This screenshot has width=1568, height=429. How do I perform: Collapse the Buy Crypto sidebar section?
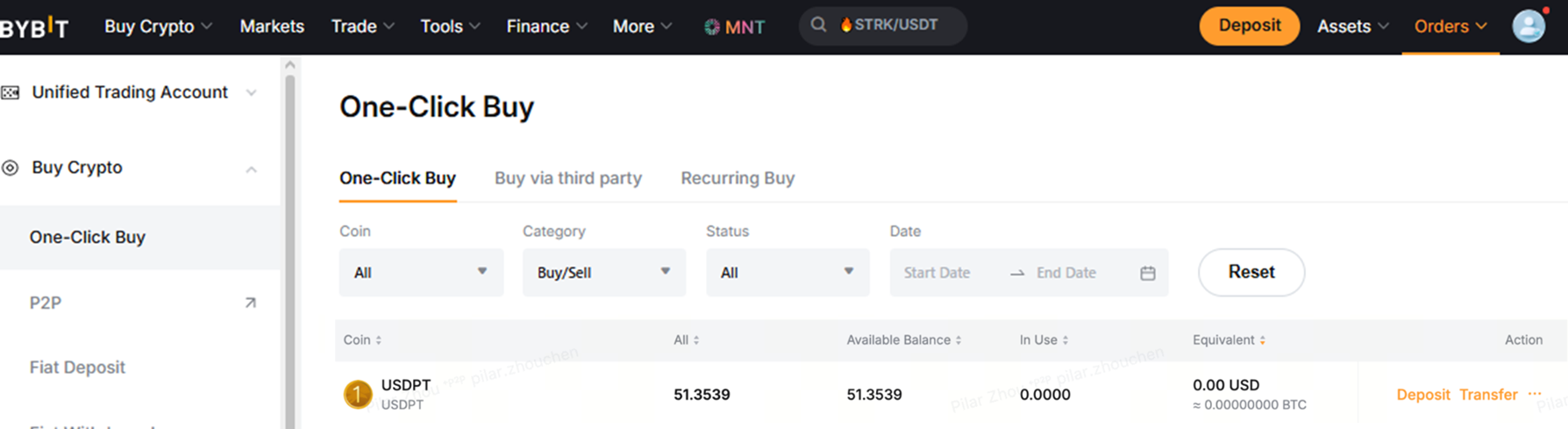click(x=251, y=169)
